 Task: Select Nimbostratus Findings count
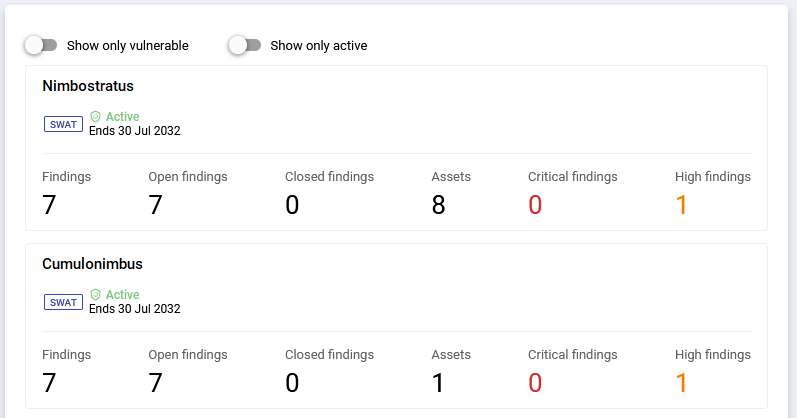pos(49,205)
